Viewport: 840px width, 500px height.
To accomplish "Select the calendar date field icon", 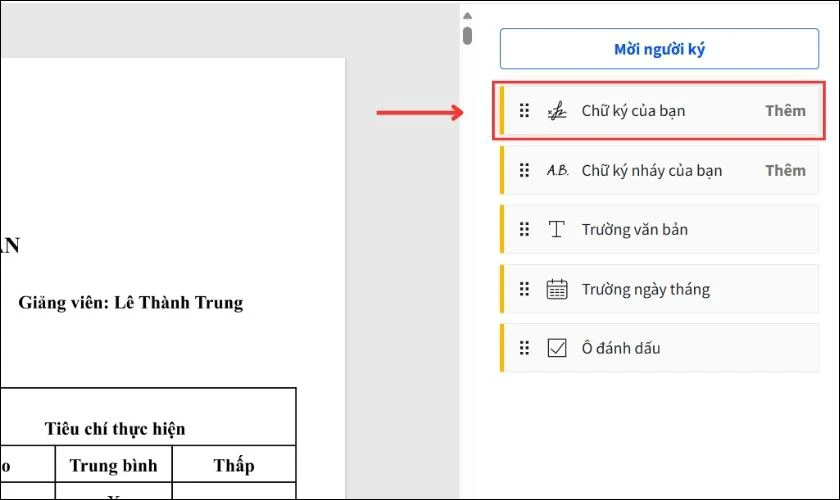I will click(x=557, y=289).
